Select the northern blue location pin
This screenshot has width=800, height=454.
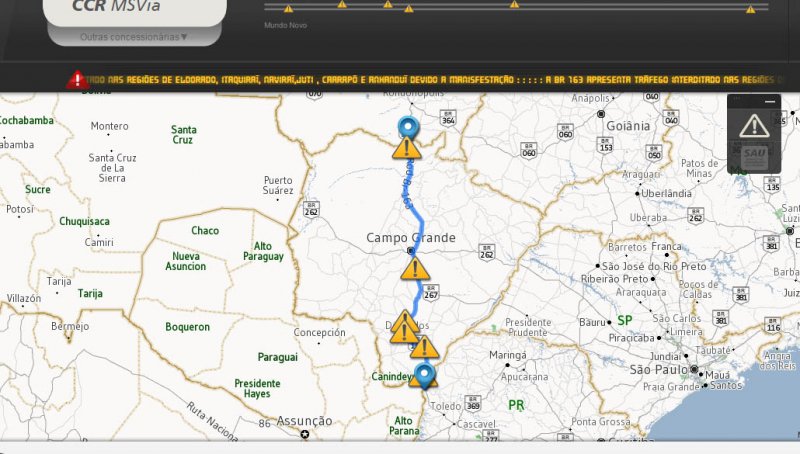click(x=408, y=127)
